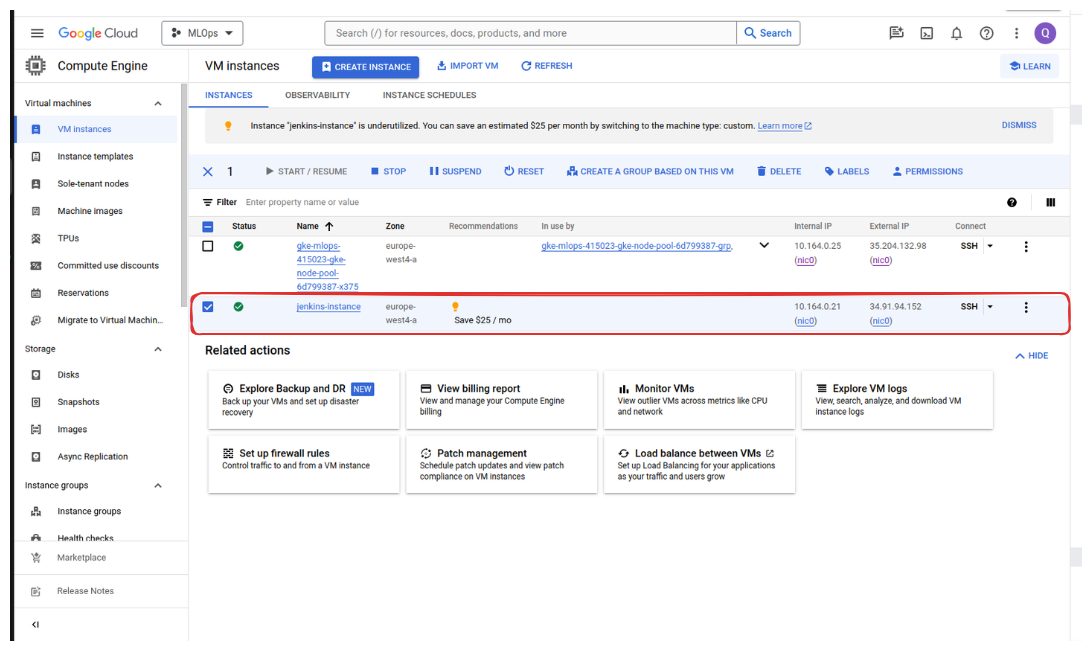Image resolution: width=1091 pixels, height=651 pixels.
Task: Click Stop in the action bar
Action: pos(388,172)
